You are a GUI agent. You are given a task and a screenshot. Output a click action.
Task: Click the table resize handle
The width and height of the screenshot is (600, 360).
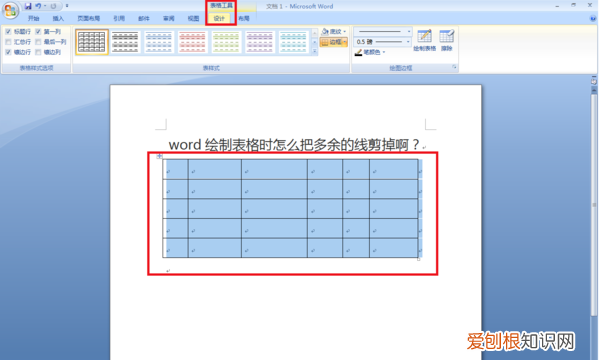point(419,259)
